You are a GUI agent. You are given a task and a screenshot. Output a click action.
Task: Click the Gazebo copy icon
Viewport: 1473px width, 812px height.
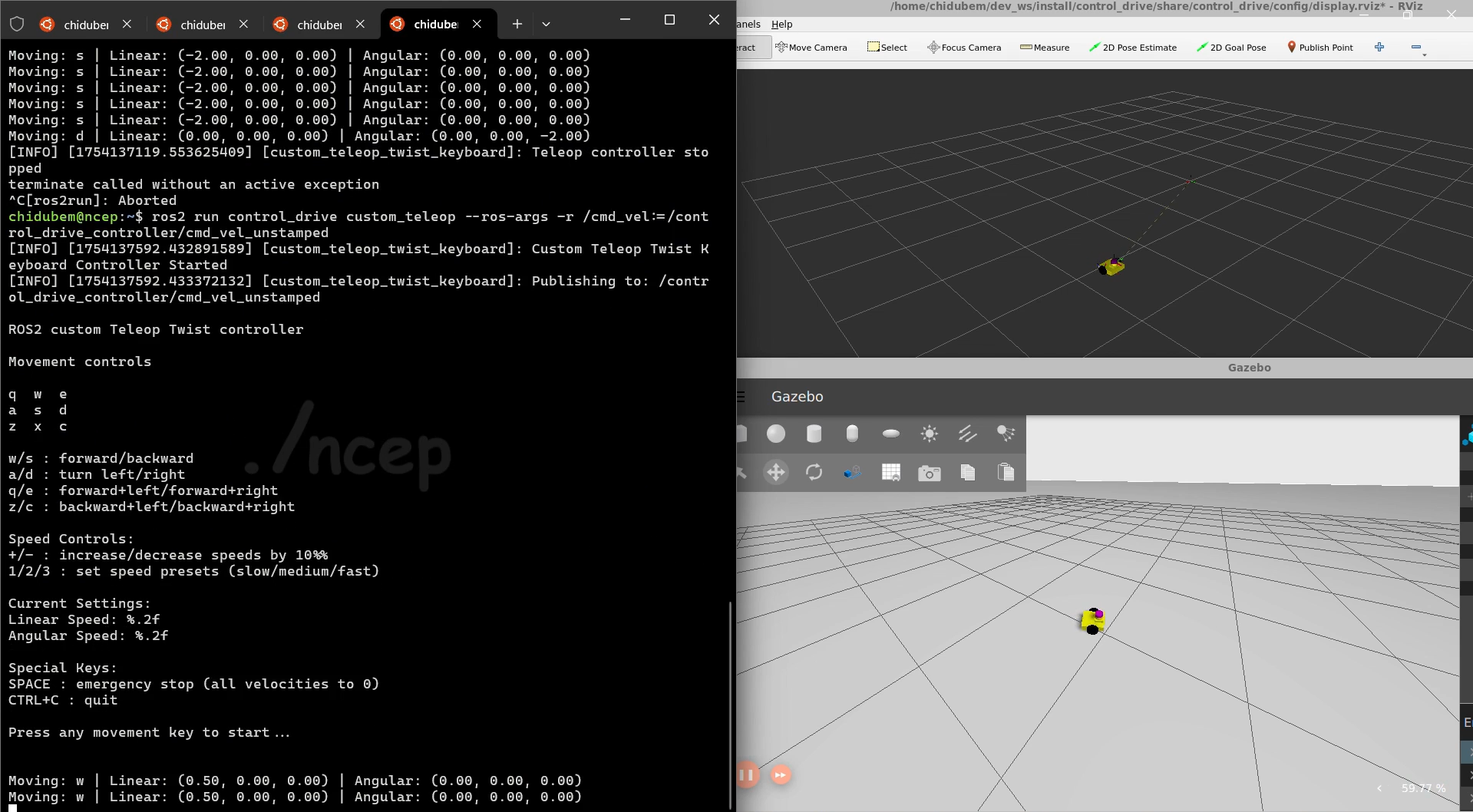968,472
